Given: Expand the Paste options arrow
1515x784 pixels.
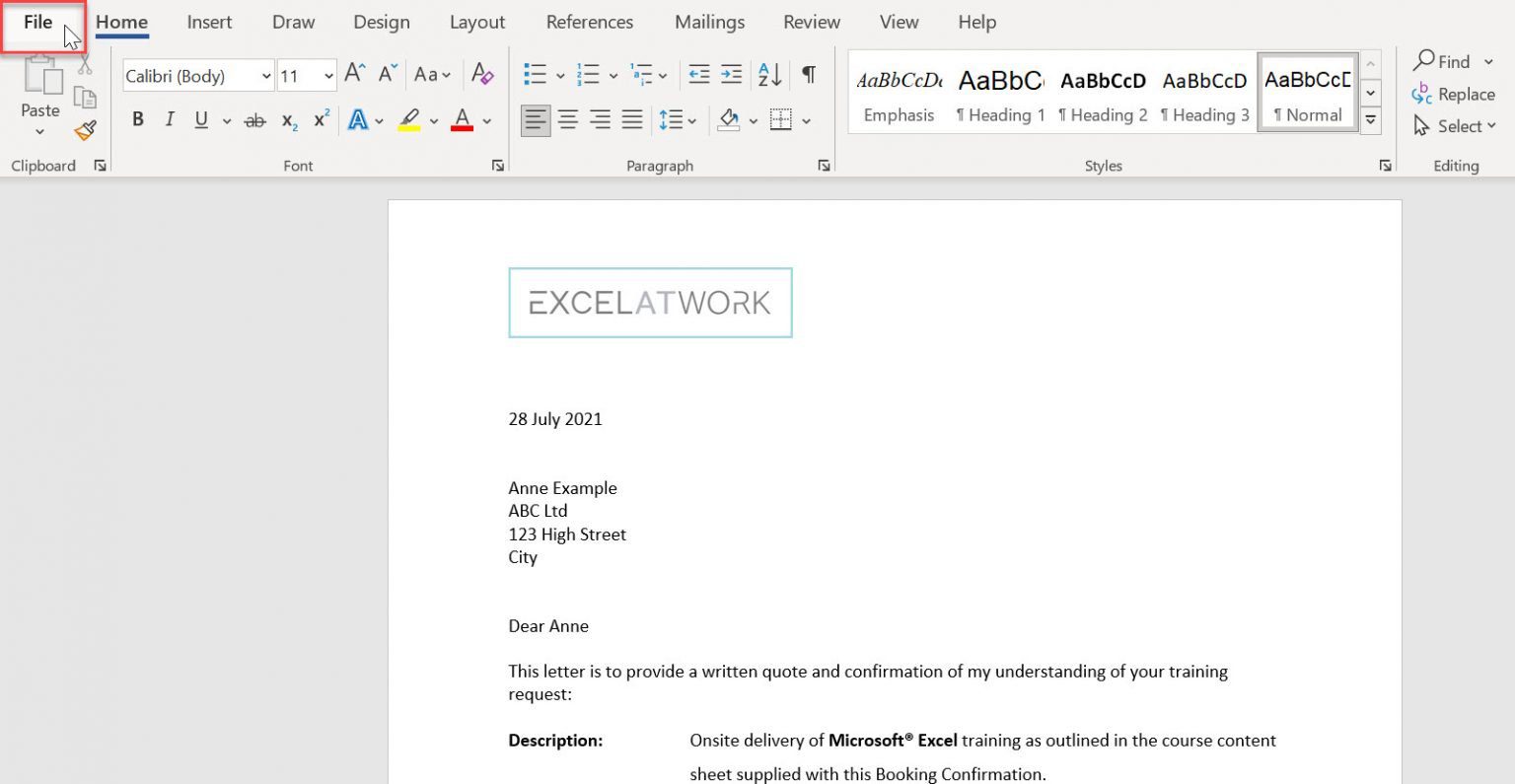Looking at the screenshot, I should (40, 131).
